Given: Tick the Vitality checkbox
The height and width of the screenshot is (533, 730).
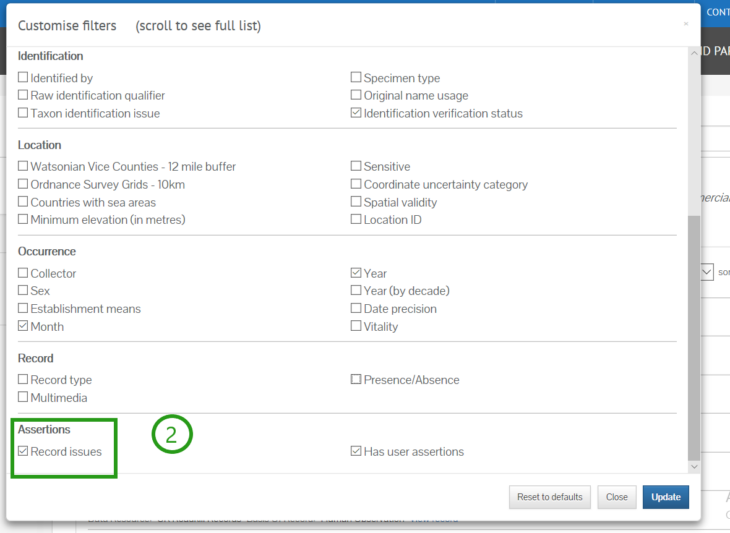Looking at the screenshot, I should [x=356, y=326].
